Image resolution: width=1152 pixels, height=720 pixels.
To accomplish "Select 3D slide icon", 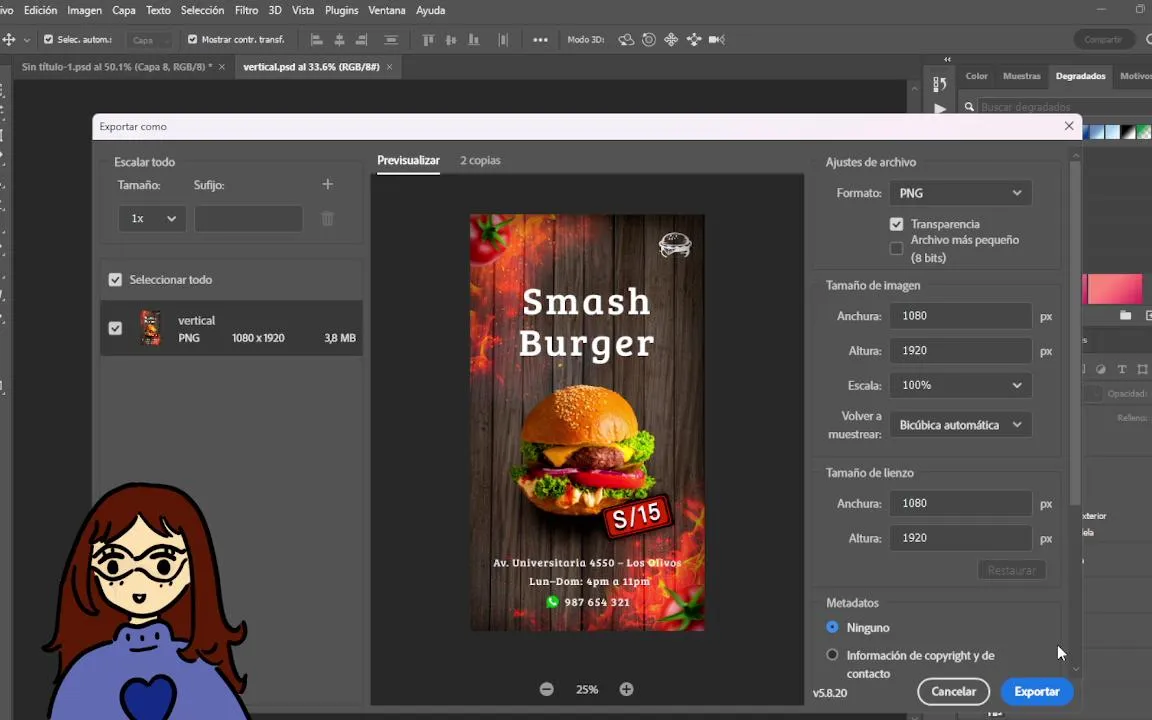I will (694, 40).
